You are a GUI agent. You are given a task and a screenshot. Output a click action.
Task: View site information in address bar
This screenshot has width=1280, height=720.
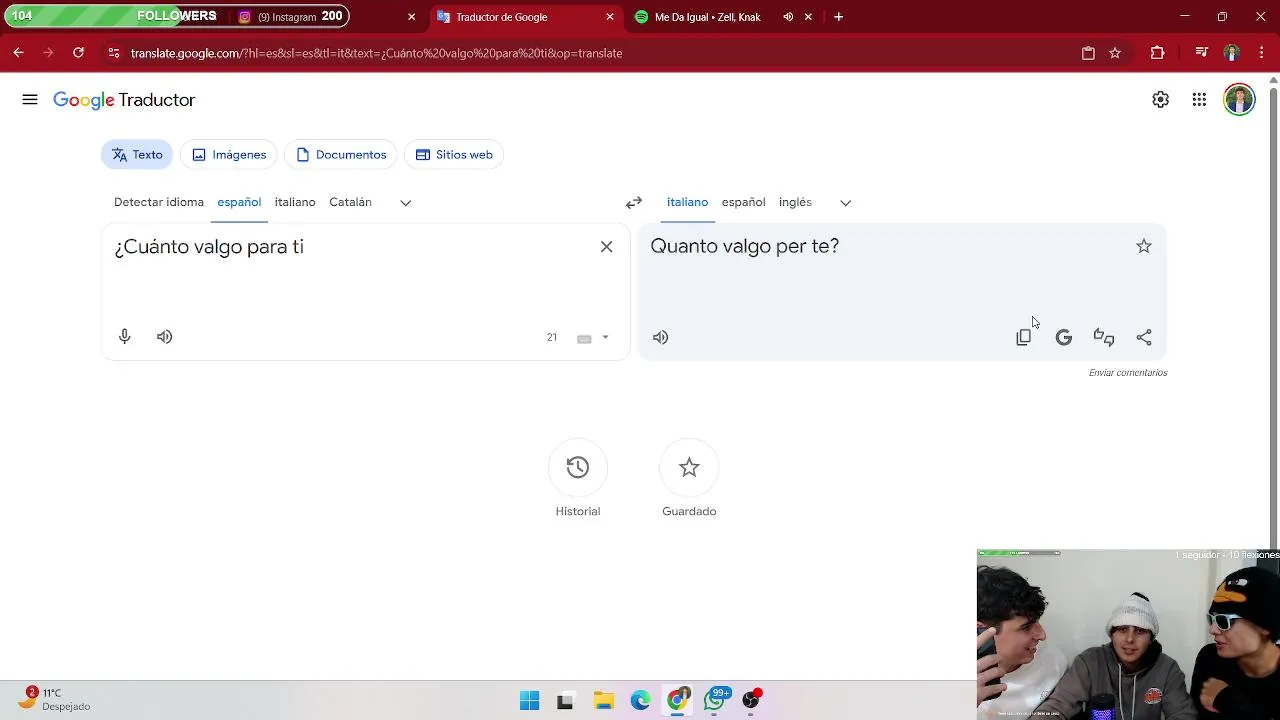(114, 53)
